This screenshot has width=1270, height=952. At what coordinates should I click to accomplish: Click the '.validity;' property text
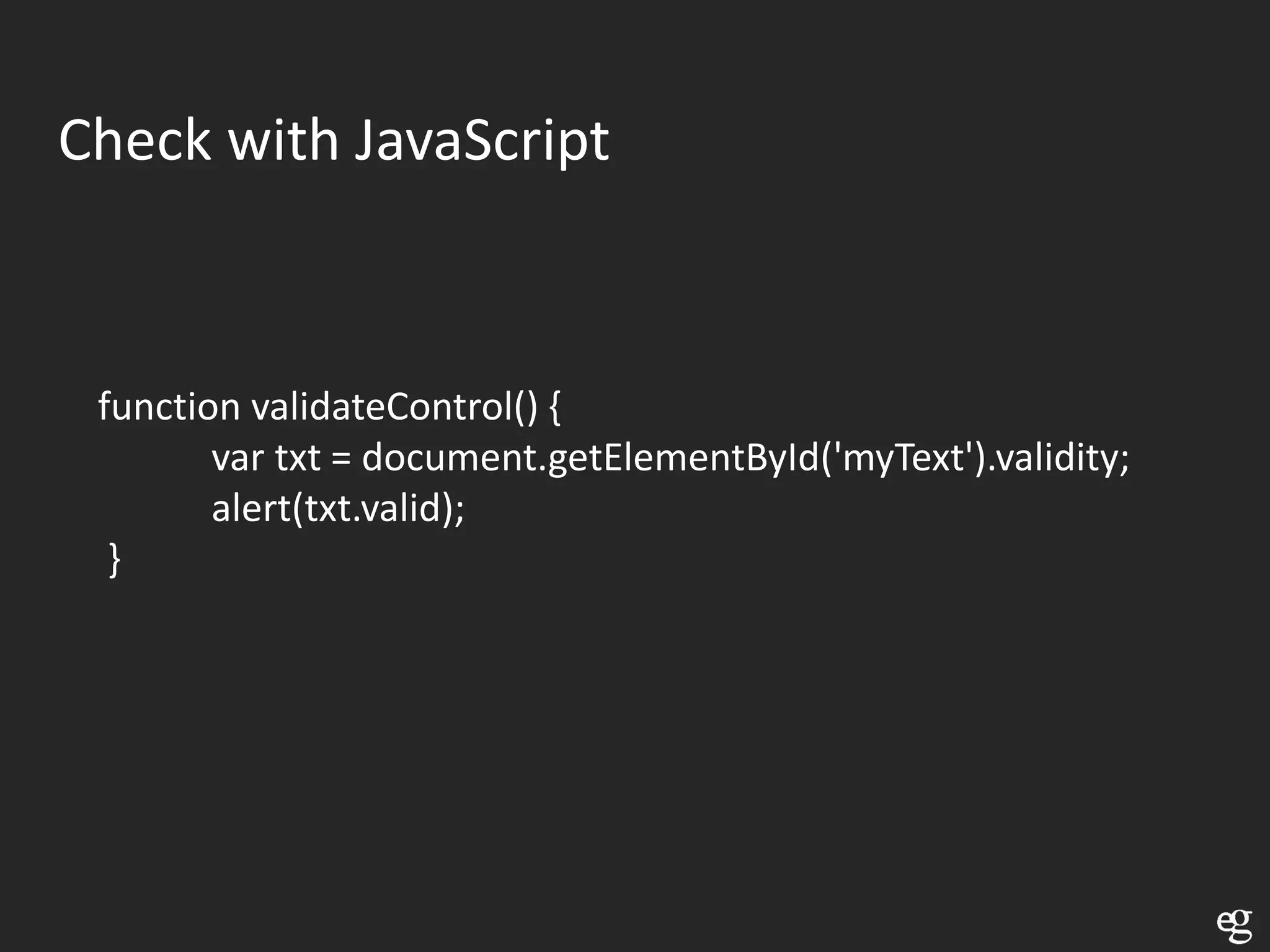(1058, 458)
